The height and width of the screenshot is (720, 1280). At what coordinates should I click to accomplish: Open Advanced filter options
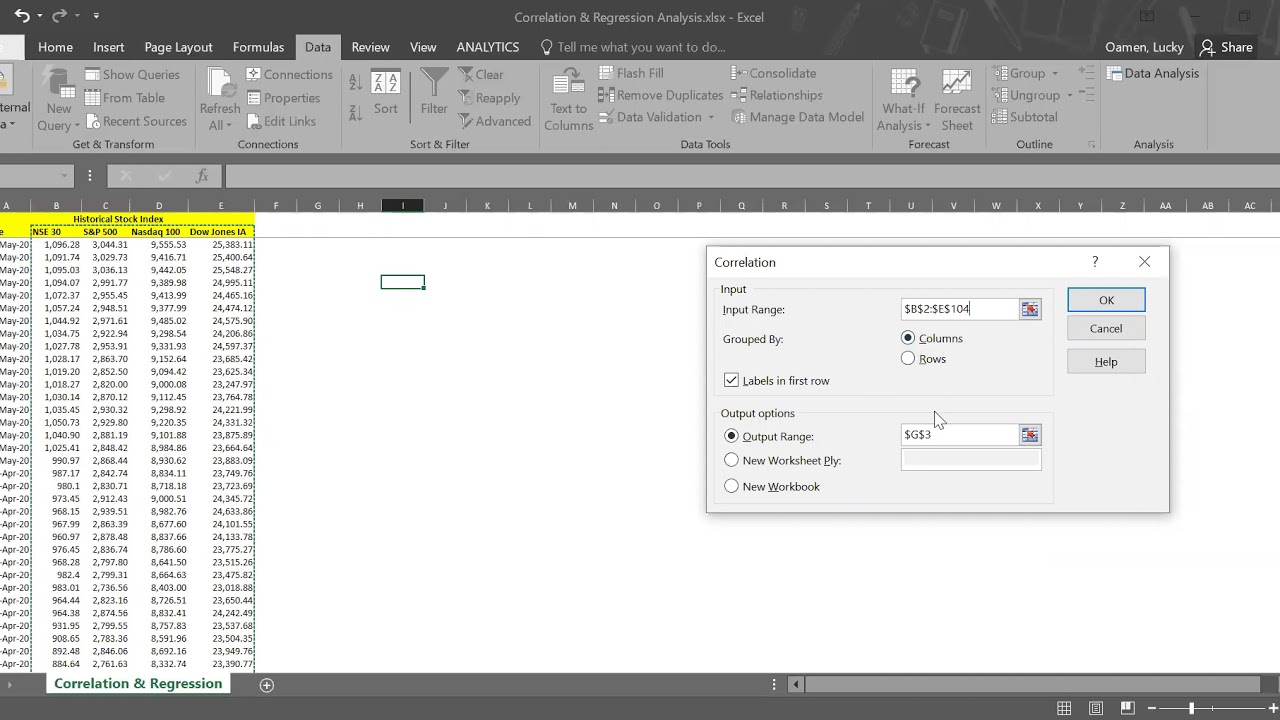coord(495,121)
